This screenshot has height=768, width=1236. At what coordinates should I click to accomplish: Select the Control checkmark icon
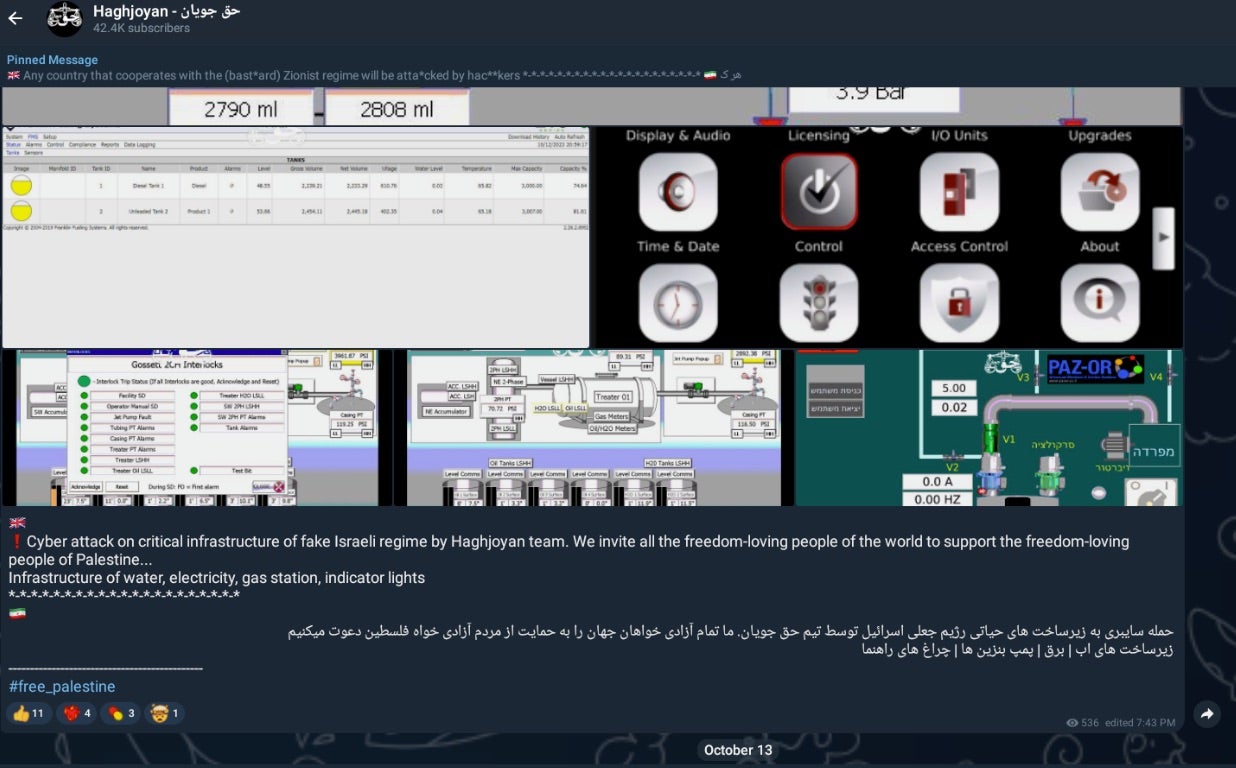tap(818, 192)
